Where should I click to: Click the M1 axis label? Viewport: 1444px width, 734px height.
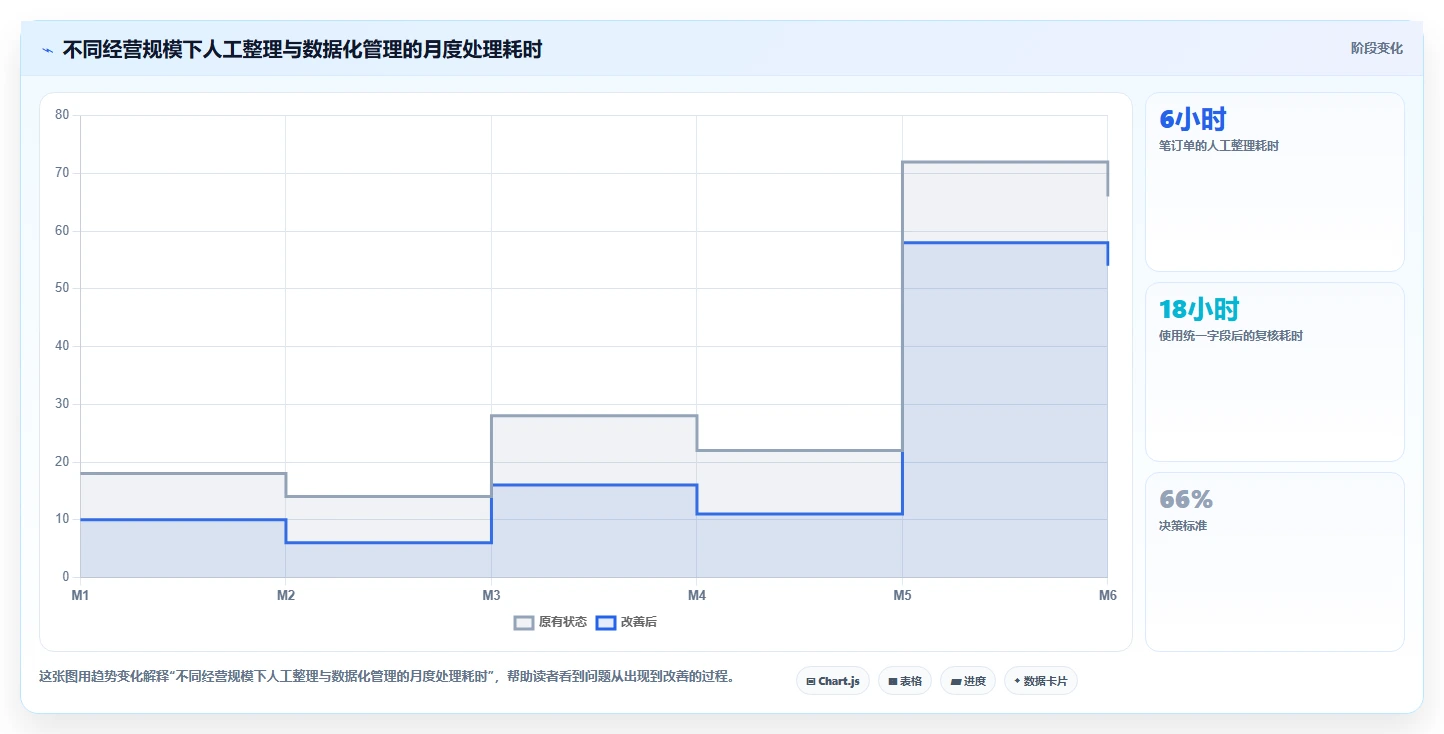point(80,595)
